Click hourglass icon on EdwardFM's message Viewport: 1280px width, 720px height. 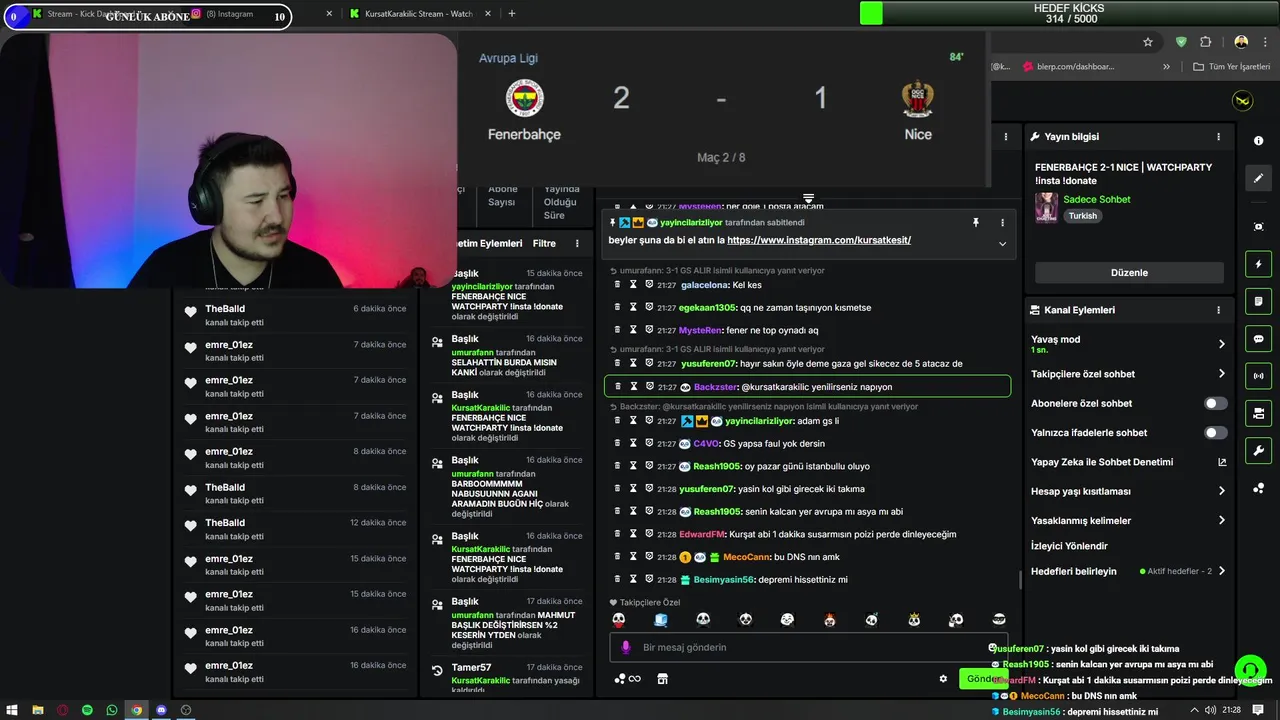(x=633, y=534)
